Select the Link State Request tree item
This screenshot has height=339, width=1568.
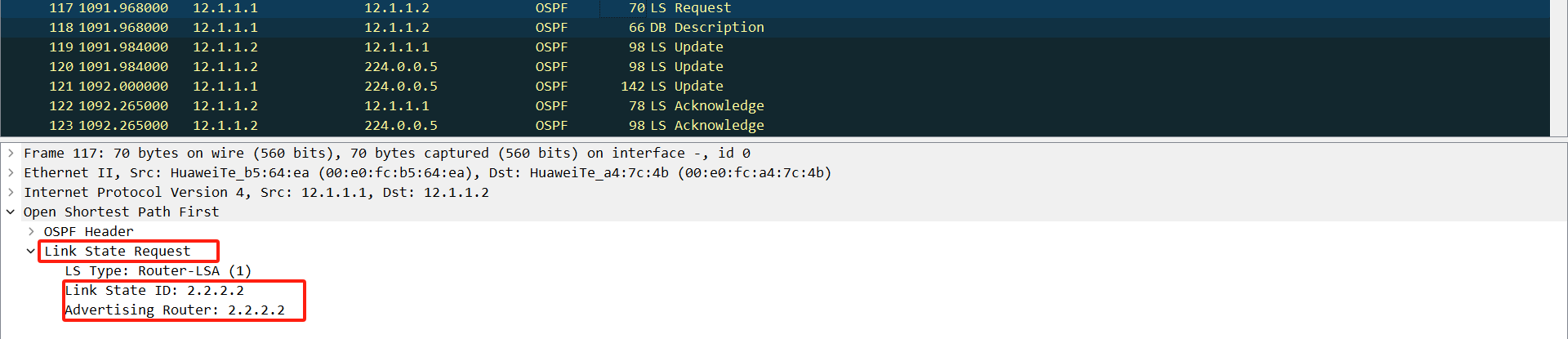118,251
